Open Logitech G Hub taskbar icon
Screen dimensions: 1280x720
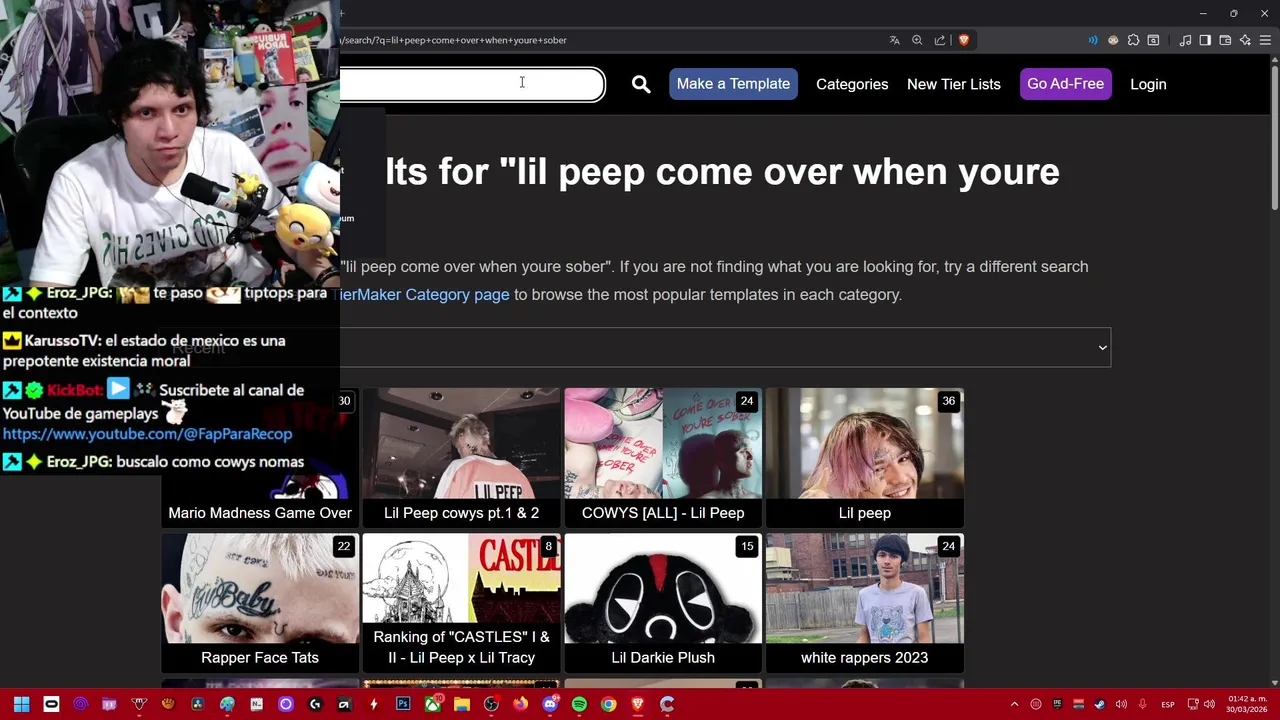point(315,704)
